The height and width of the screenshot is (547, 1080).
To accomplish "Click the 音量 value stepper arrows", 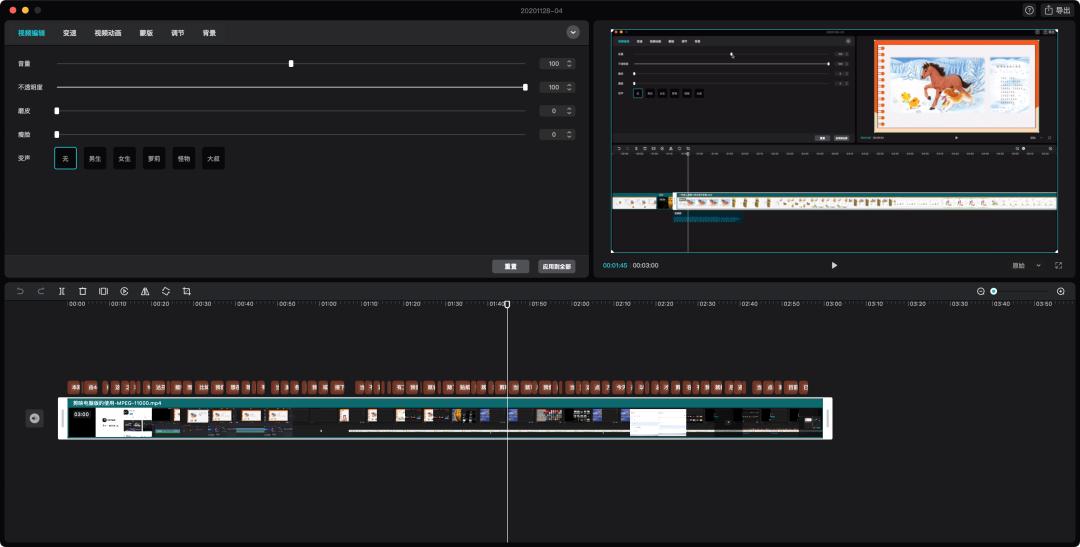I will (570, 63).
